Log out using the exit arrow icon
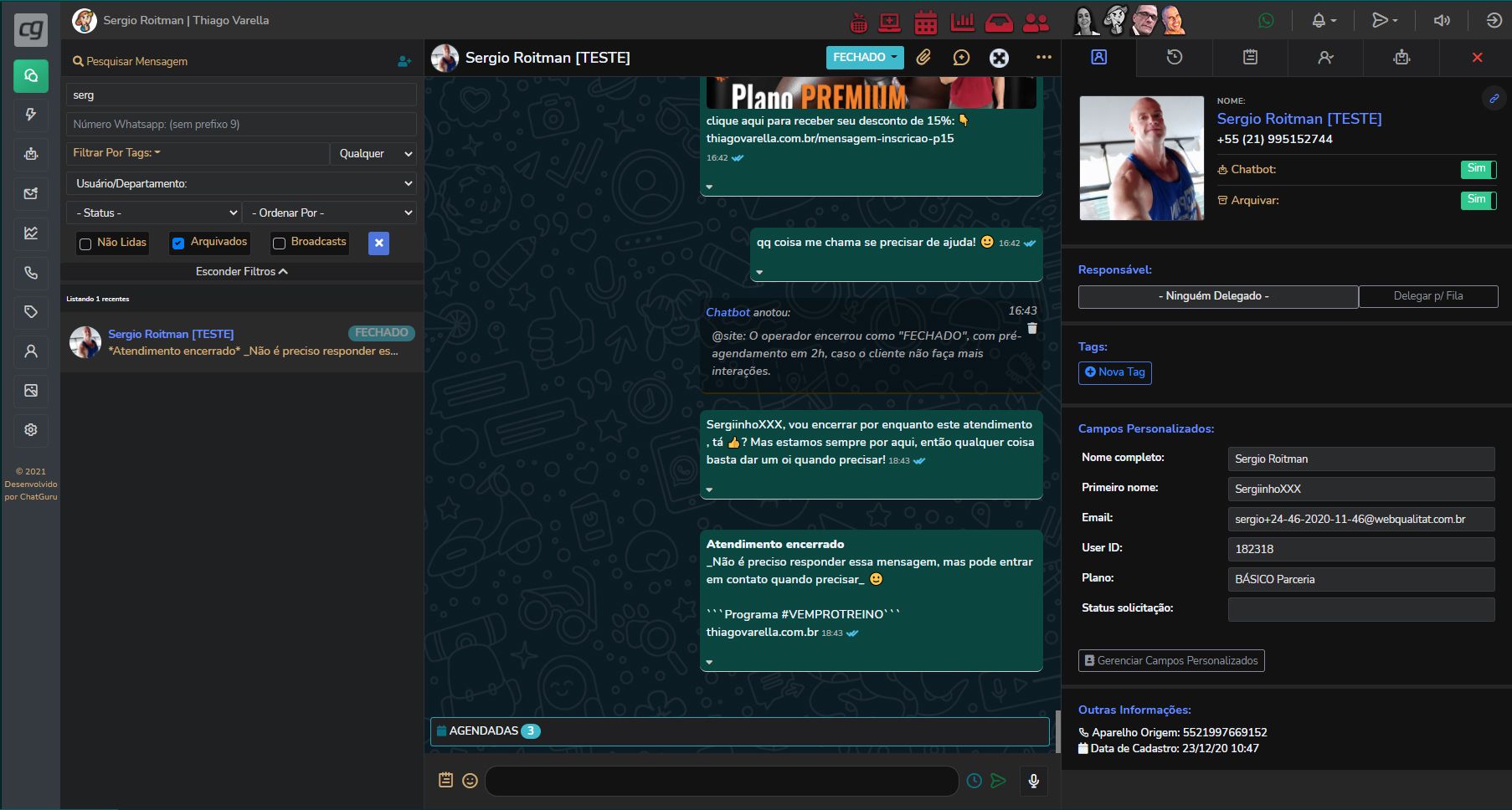 1494,20
